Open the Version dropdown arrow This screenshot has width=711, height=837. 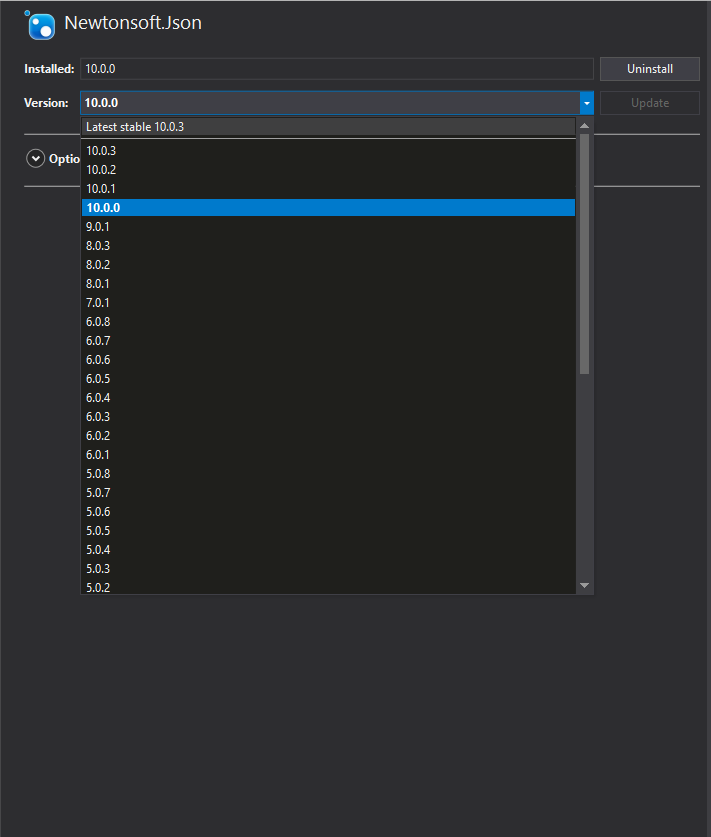coord(587,103)
